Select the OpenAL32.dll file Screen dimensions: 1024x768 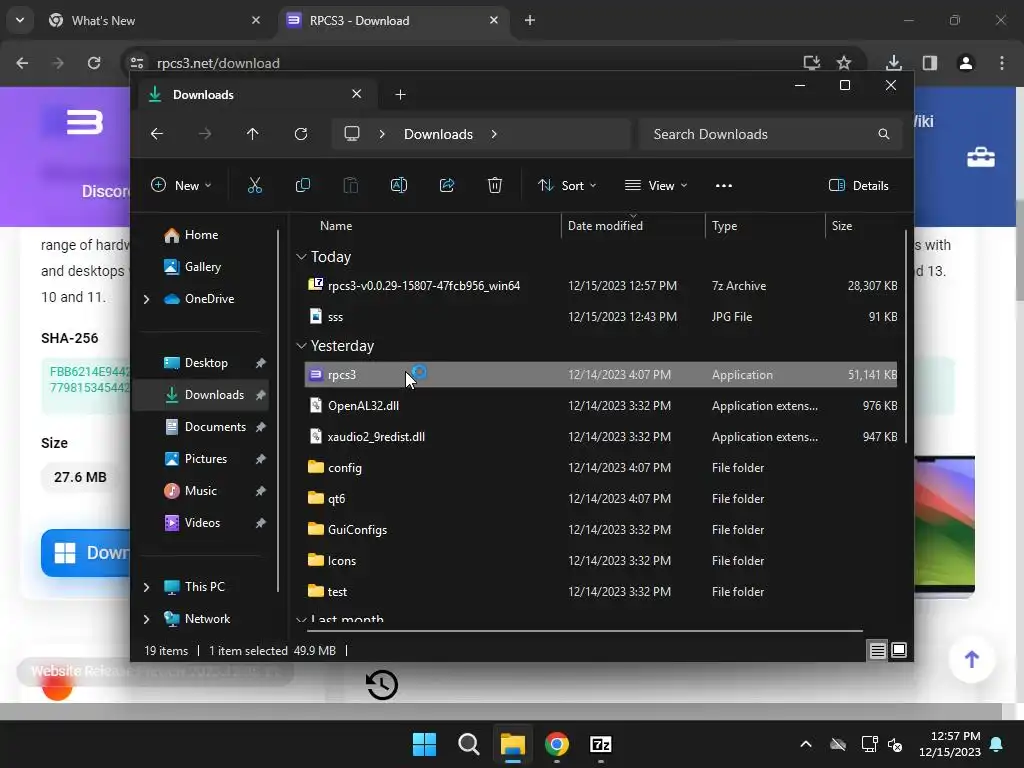601,406
